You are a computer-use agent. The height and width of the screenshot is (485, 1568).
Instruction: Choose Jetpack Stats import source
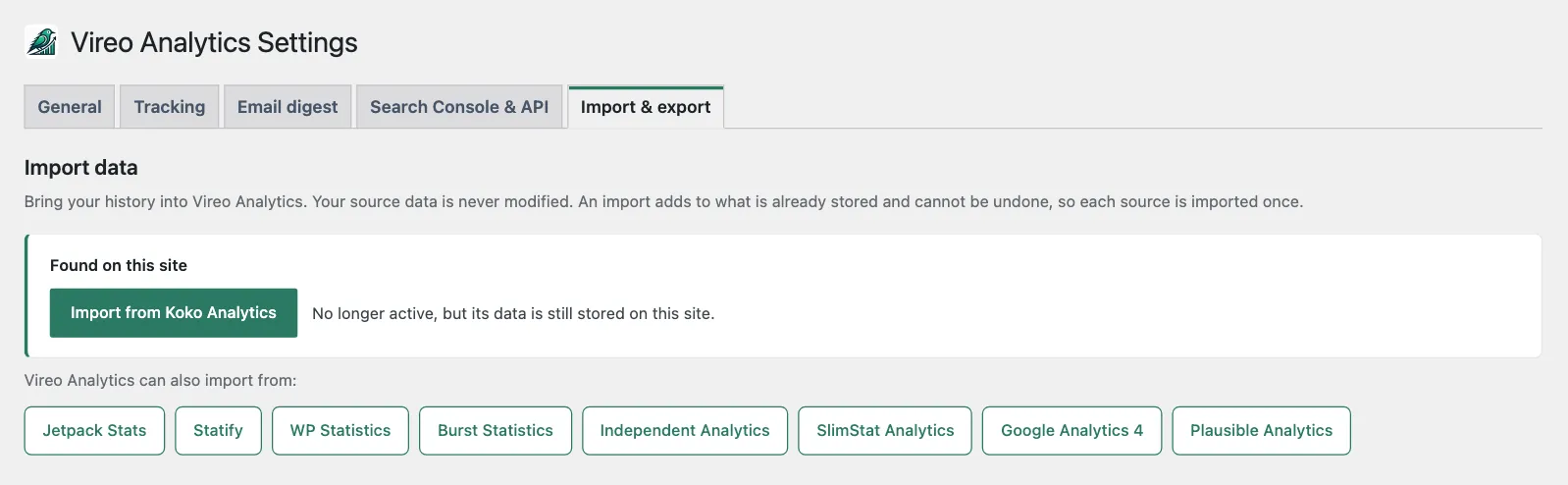(94, 431)
